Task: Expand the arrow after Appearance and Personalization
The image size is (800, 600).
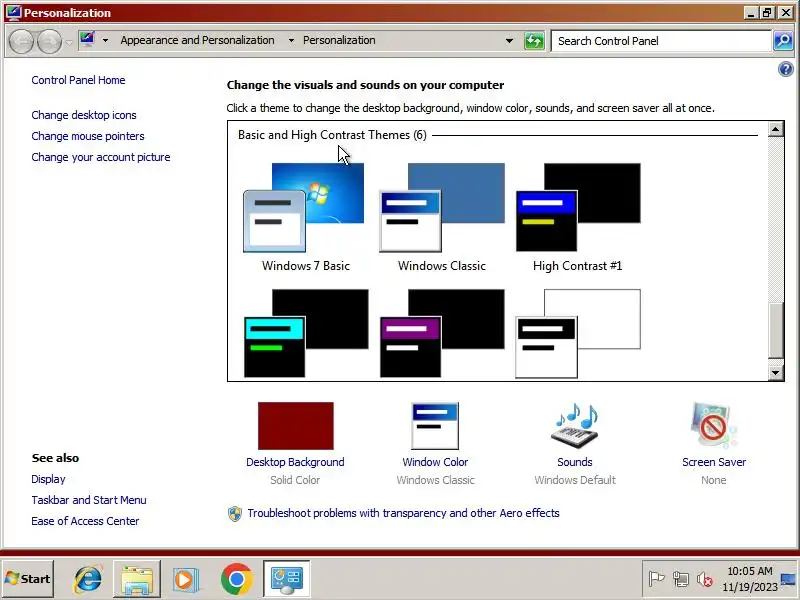Action: pos(291,40)
